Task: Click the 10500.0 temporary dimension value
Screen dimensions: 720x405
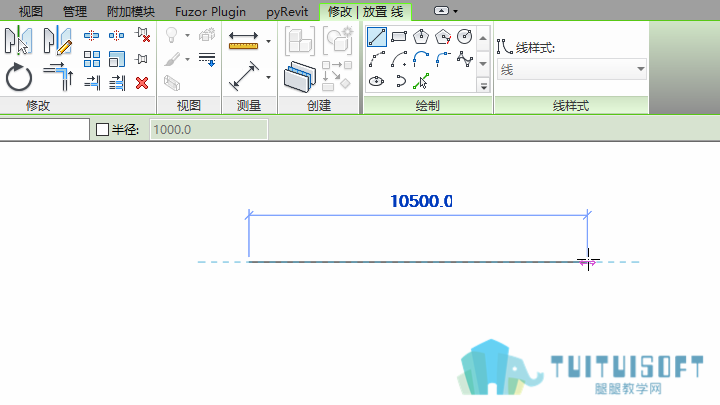Action: point(421,201)
